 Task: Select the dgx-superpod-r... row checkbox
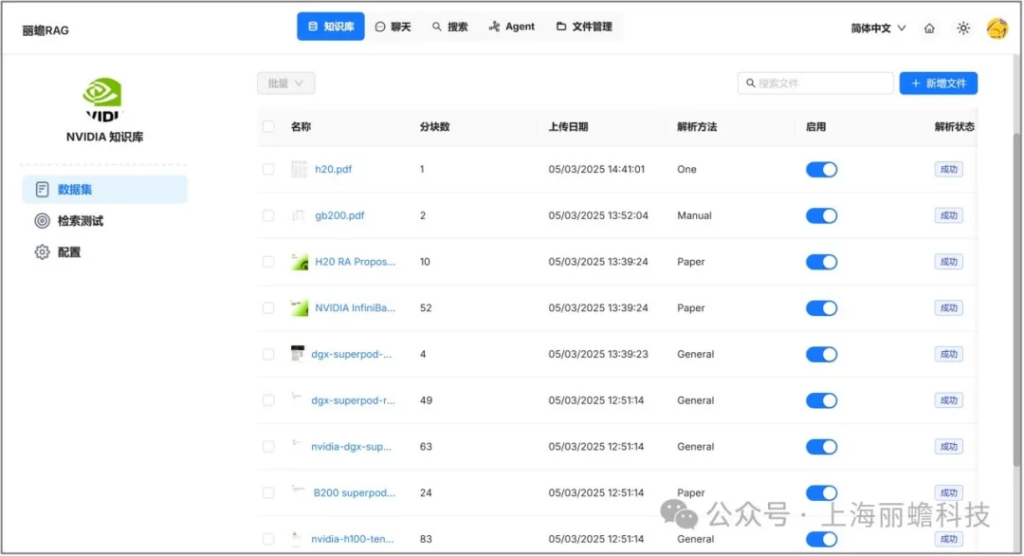tap(268, 401)
